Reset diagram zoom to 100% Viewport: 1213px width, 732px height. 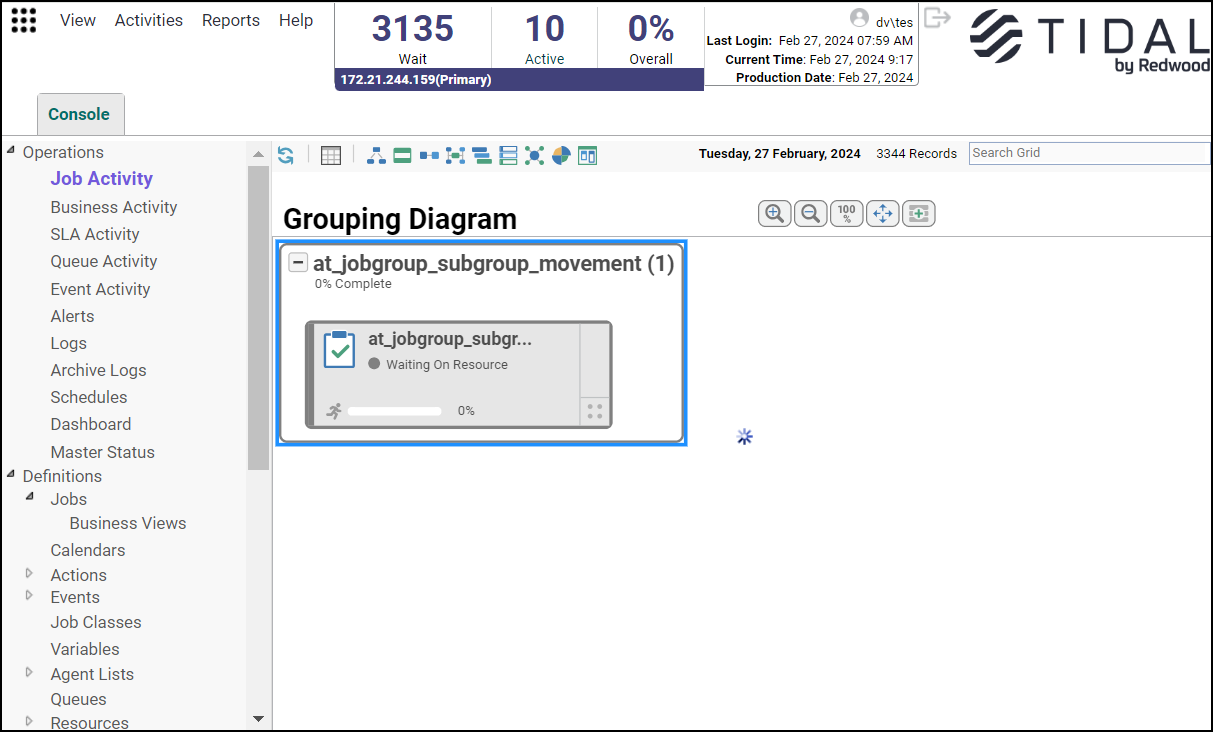846,213
